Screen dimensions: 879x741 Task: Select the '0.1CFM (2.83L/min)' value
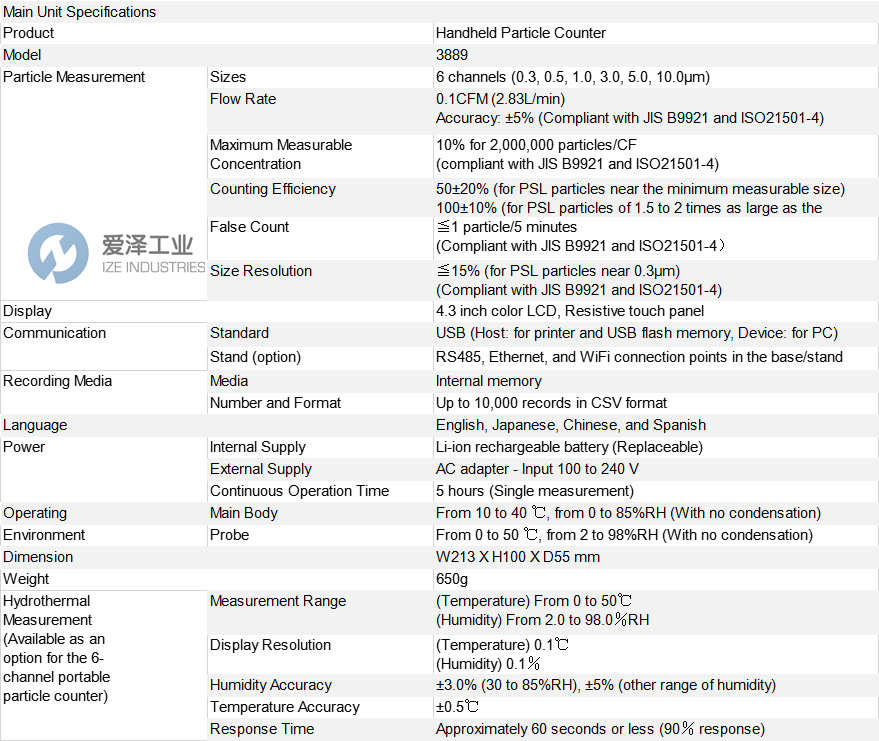coord(500,99)
